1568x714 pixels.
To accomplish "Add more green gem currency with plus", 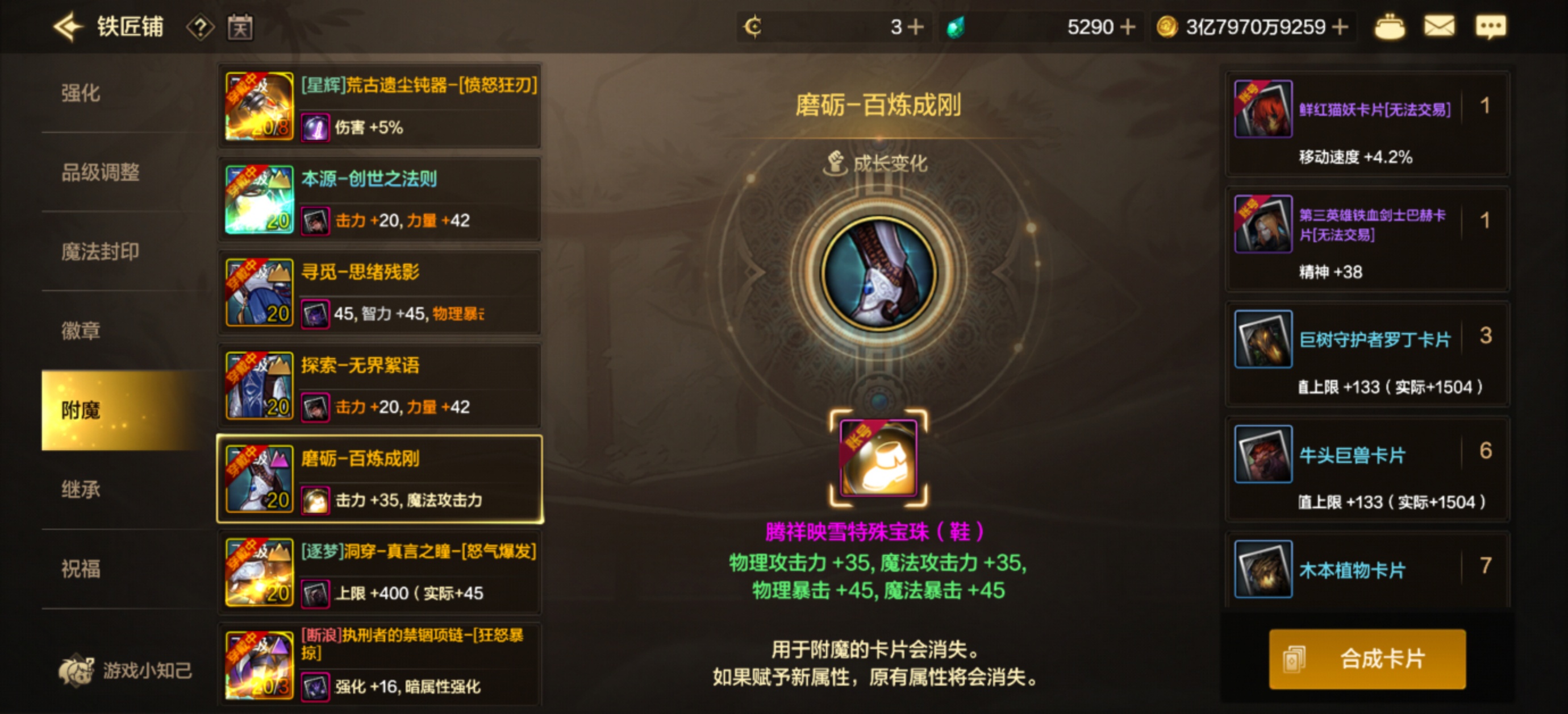I will (1127, 27).
